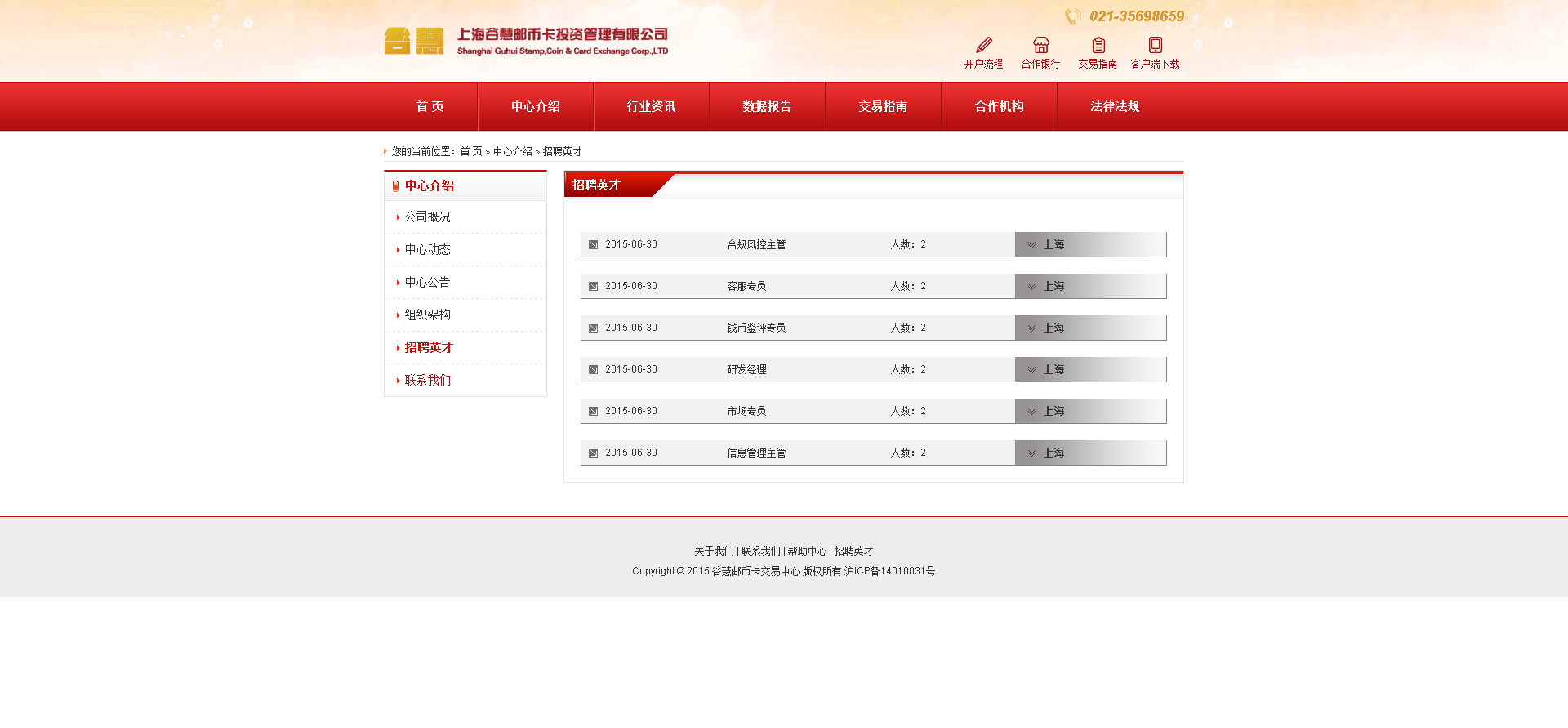Select 联系我们 in the left sidebar
Image resolution: width=1568 pixels, height=728 pixels.
[427, 380]
